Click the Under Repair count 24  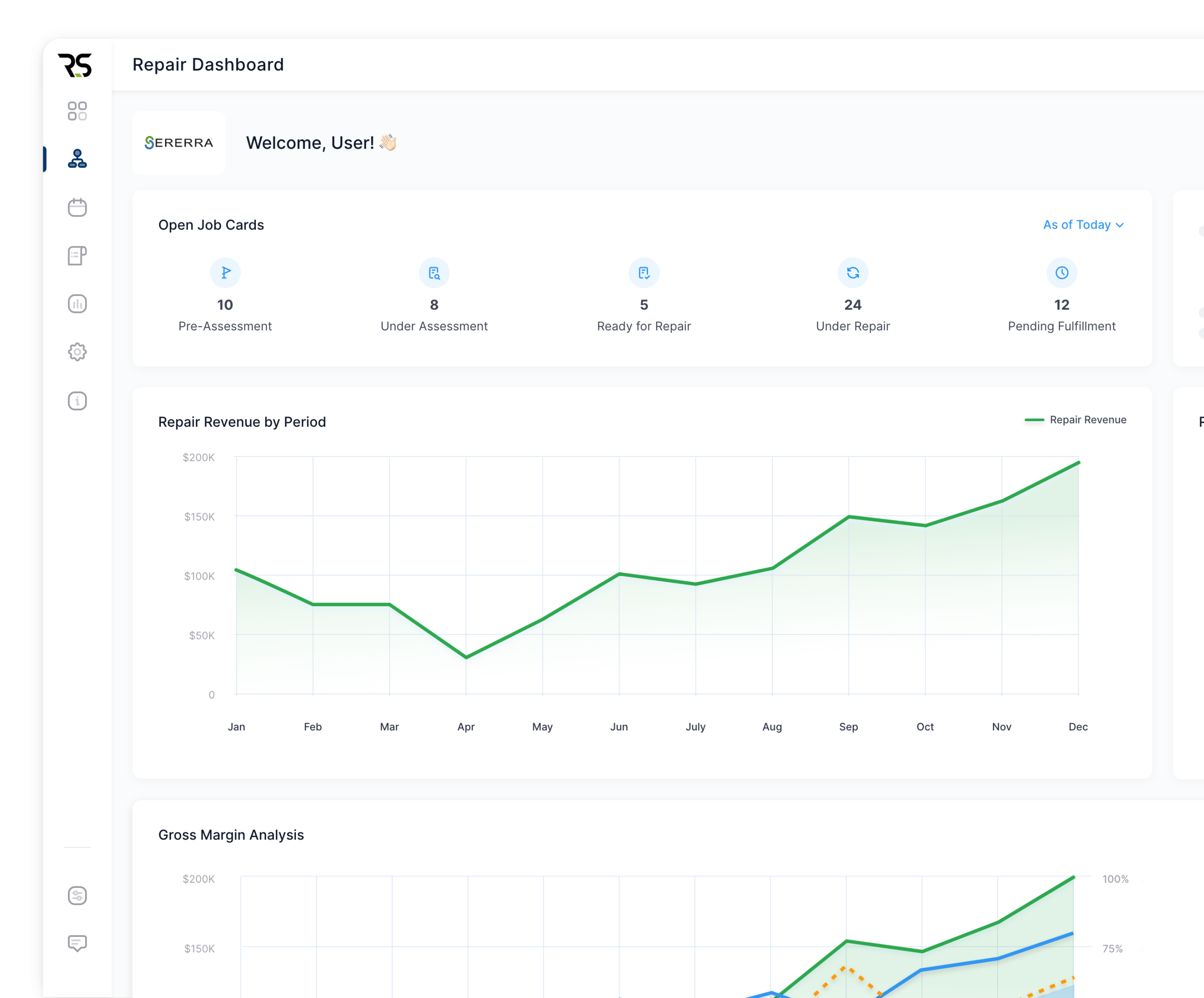tap(853, 304)
